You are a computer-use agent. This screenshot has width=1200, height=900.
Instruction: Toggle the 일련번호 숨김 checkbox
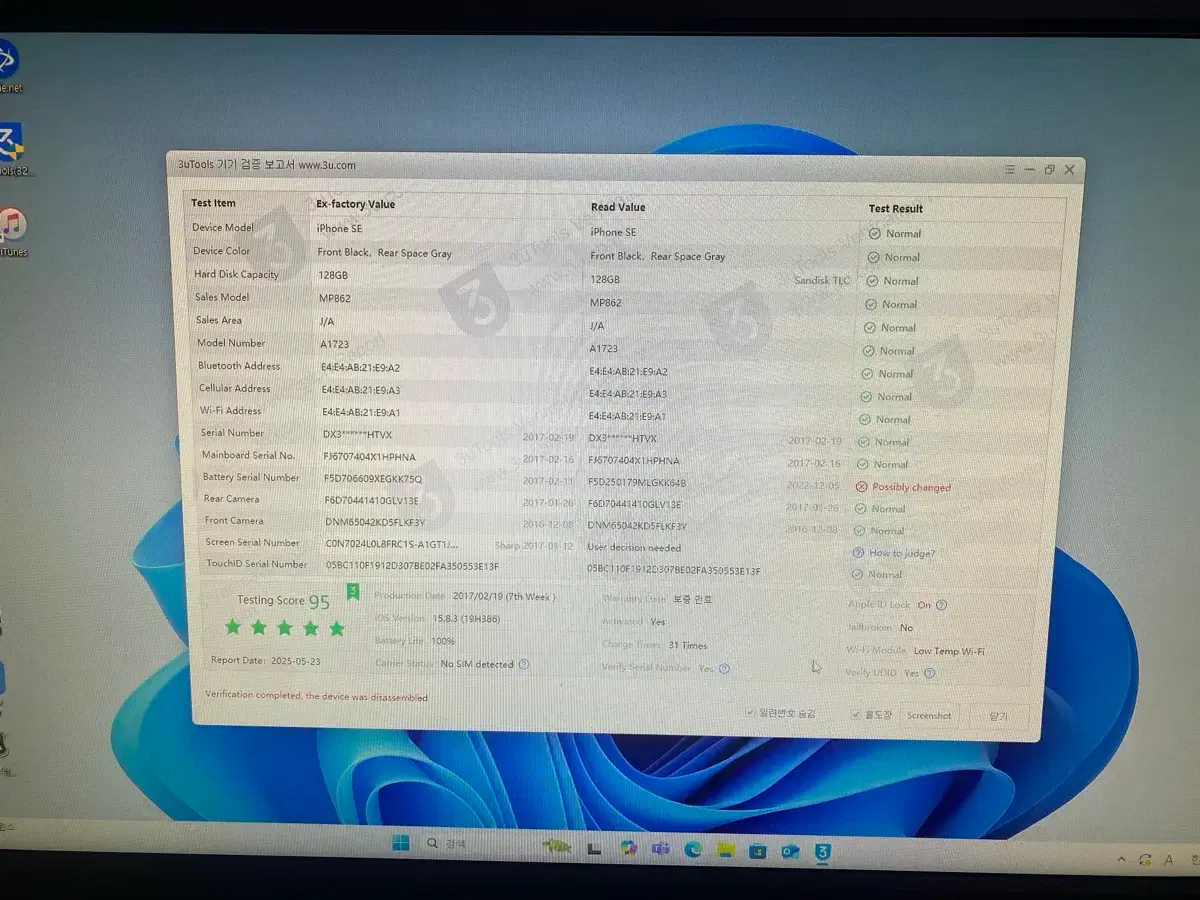point(750,713)
